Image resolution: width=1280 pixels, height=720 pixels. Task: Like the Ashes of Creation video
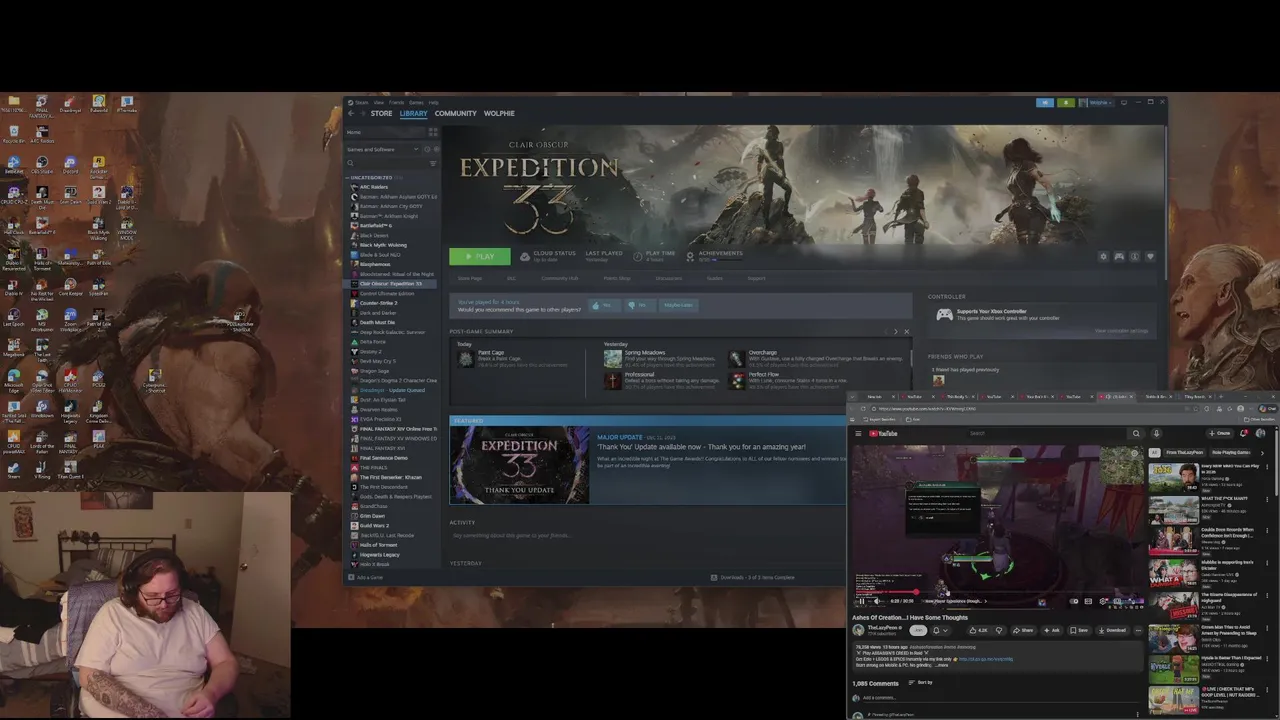(x=978, y=630)
